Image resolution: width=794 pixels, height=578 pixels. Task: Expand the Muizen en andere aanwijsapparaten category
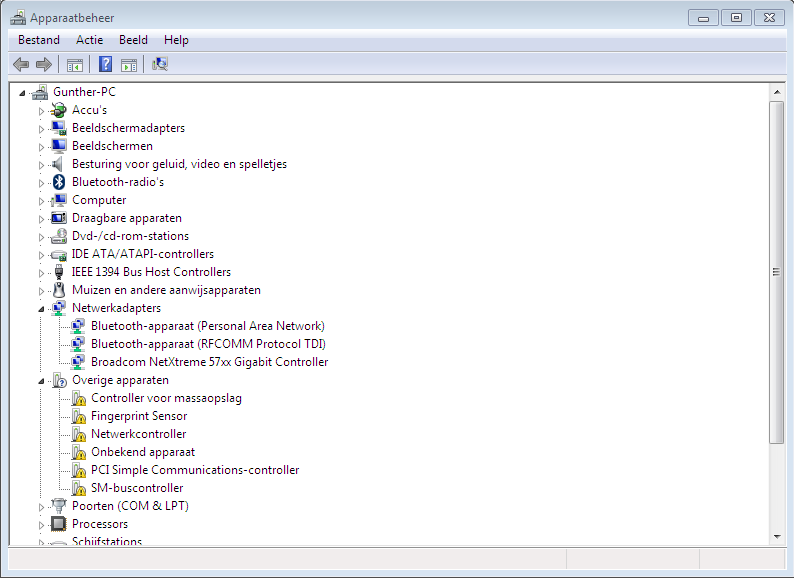[x=42, y=291]
